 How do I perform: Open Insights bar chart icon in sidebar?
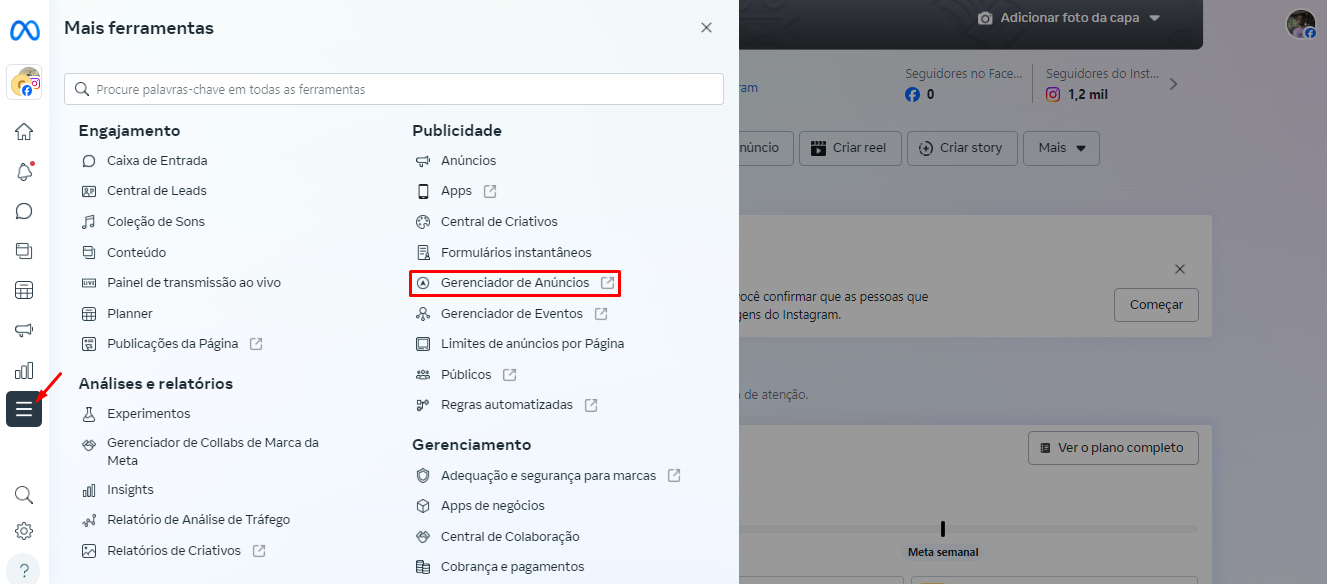[x=24, y=371]
